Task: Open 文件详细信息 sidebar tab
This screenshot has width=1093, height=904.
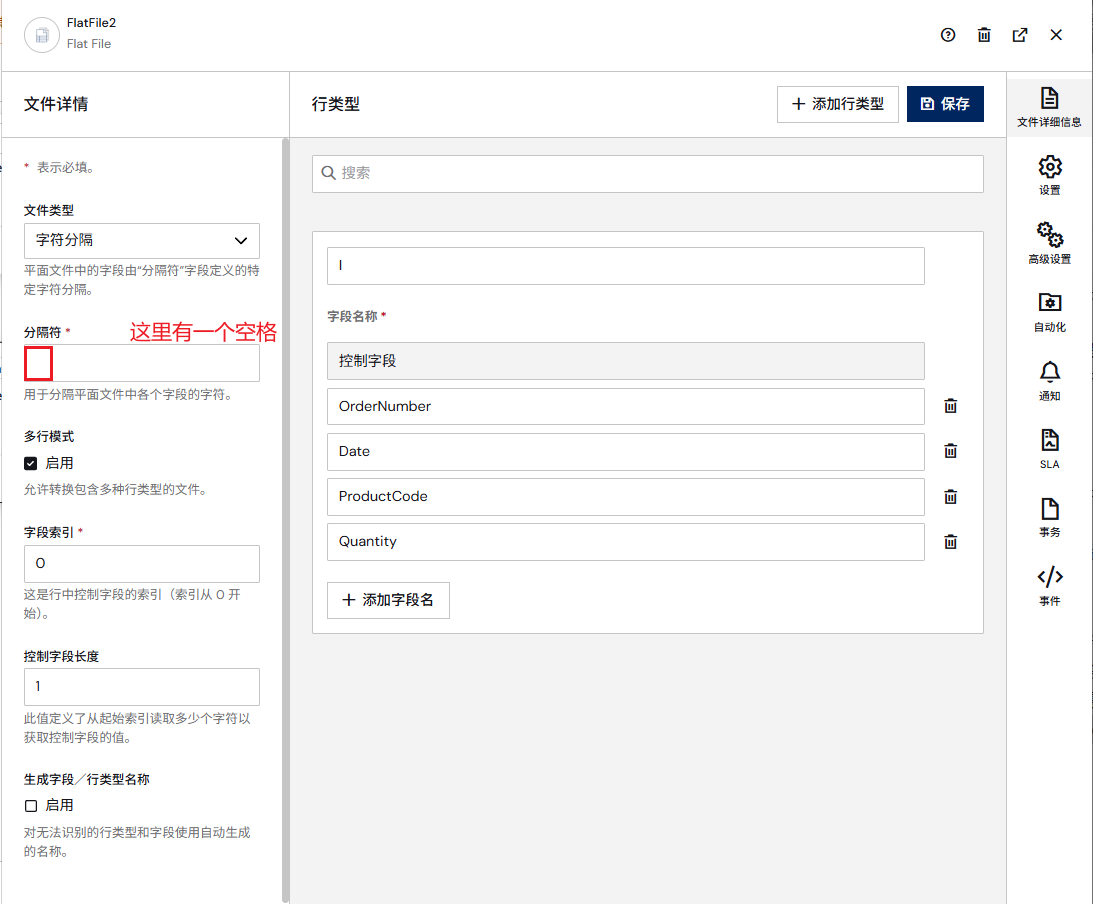Action: point(1049,107)
